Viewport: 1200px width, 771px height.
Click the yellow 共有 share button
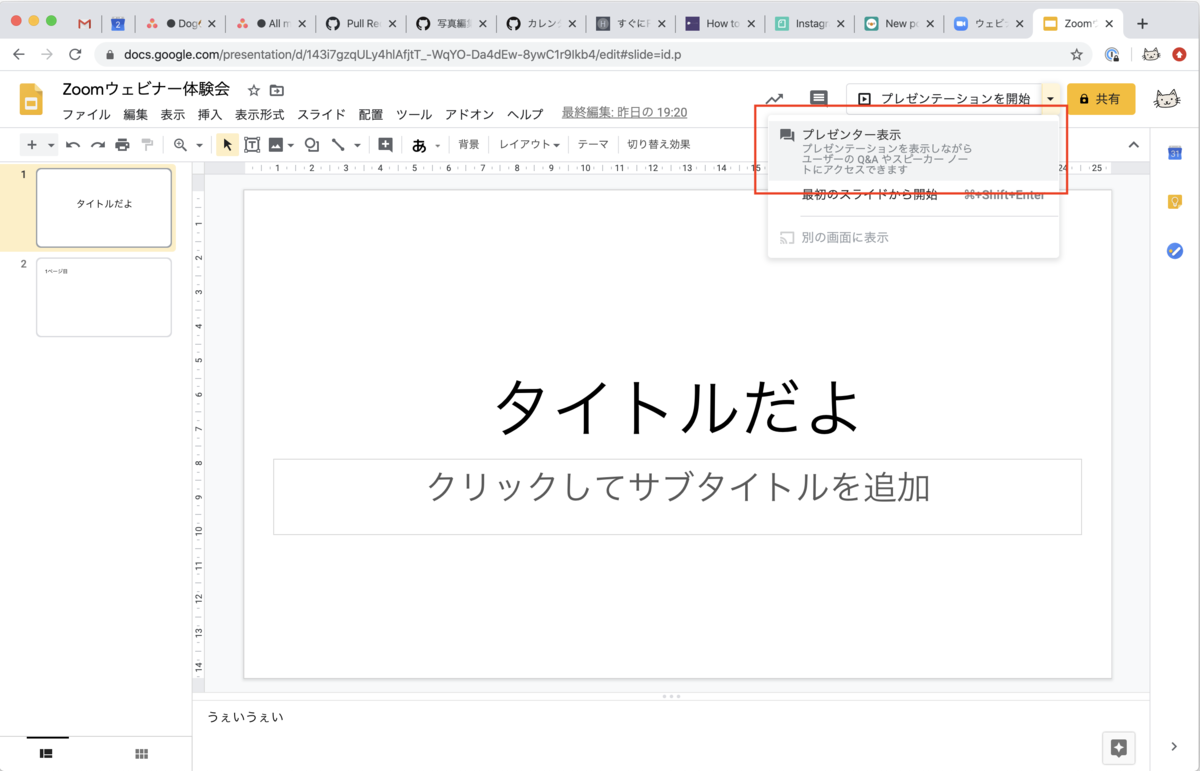pos(1101,99)
